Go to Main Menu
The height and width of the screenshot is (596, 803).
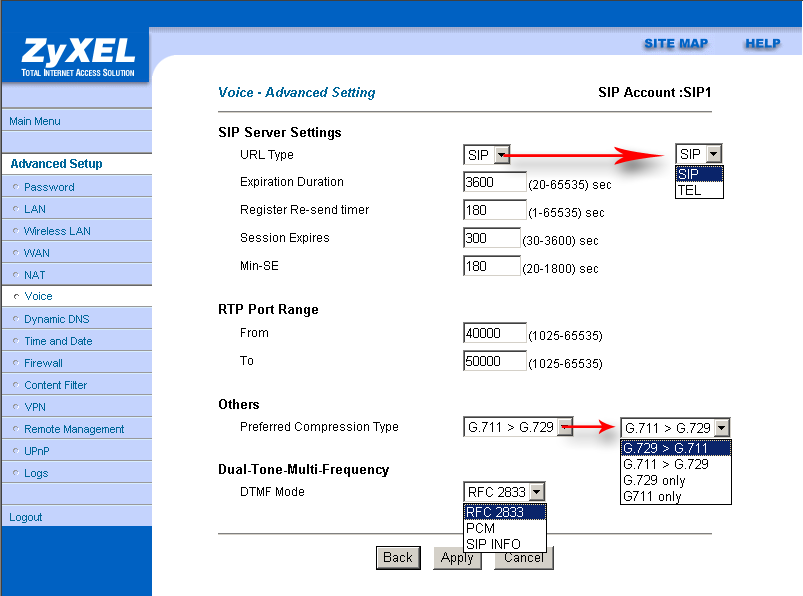point(35,121)
